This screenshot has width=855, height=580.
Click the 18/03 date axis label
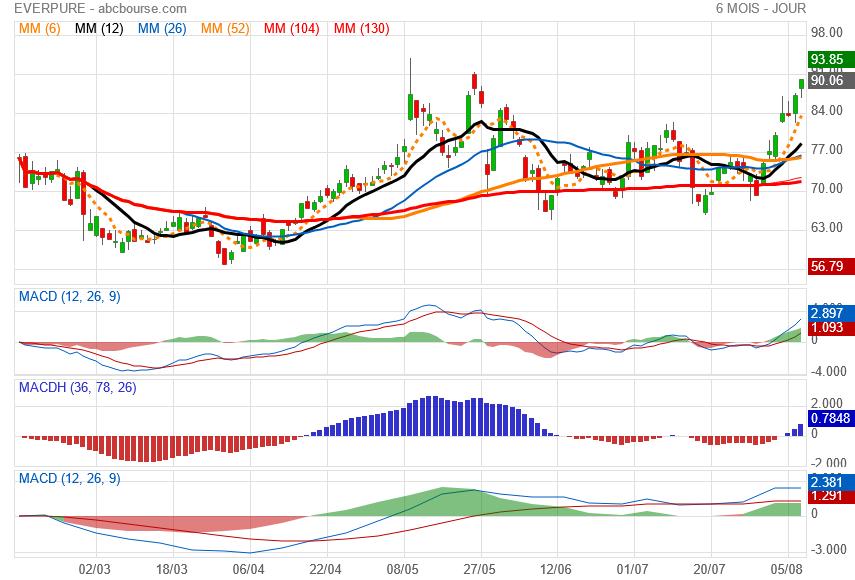pyautogui.click(x=172, y=570)
